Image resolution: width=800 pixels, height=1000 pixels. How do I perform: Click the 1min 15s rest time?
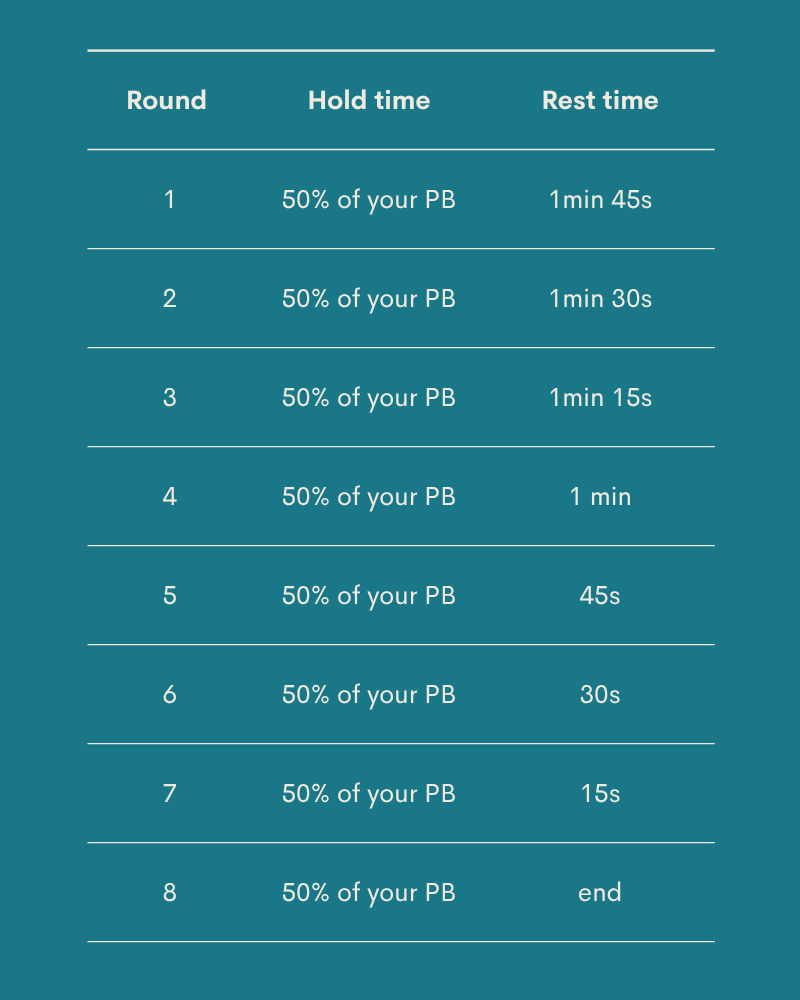[x=600, y=397]
